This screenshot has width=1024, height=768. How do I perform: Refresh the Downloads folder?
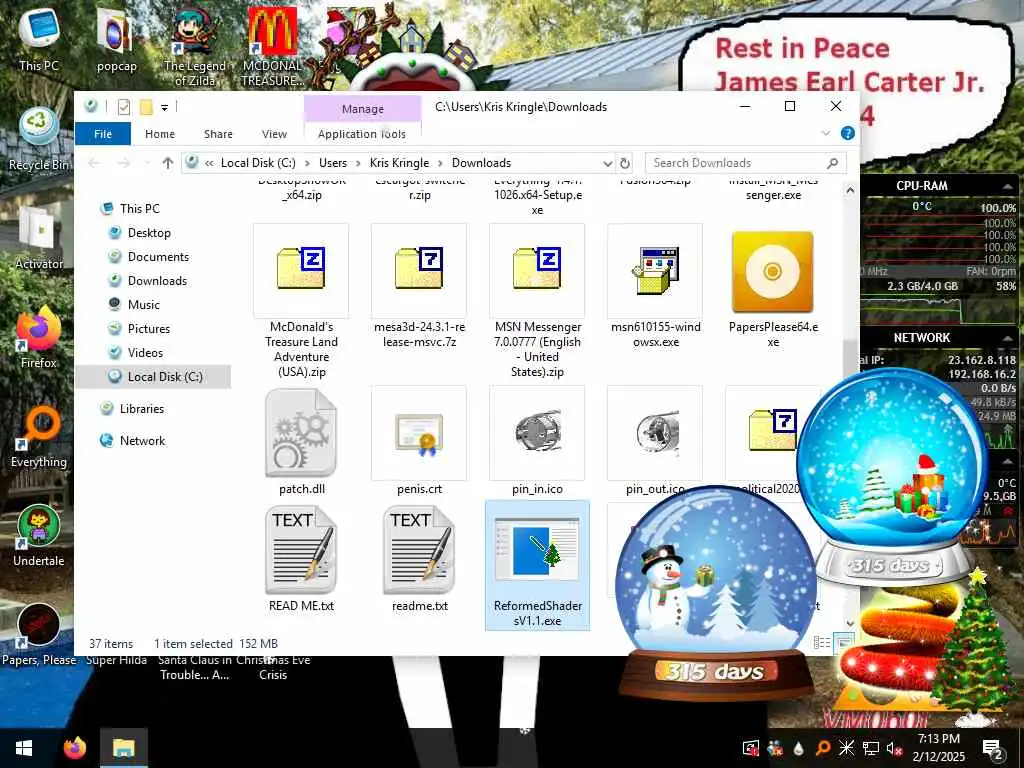(x=625, y=163)
